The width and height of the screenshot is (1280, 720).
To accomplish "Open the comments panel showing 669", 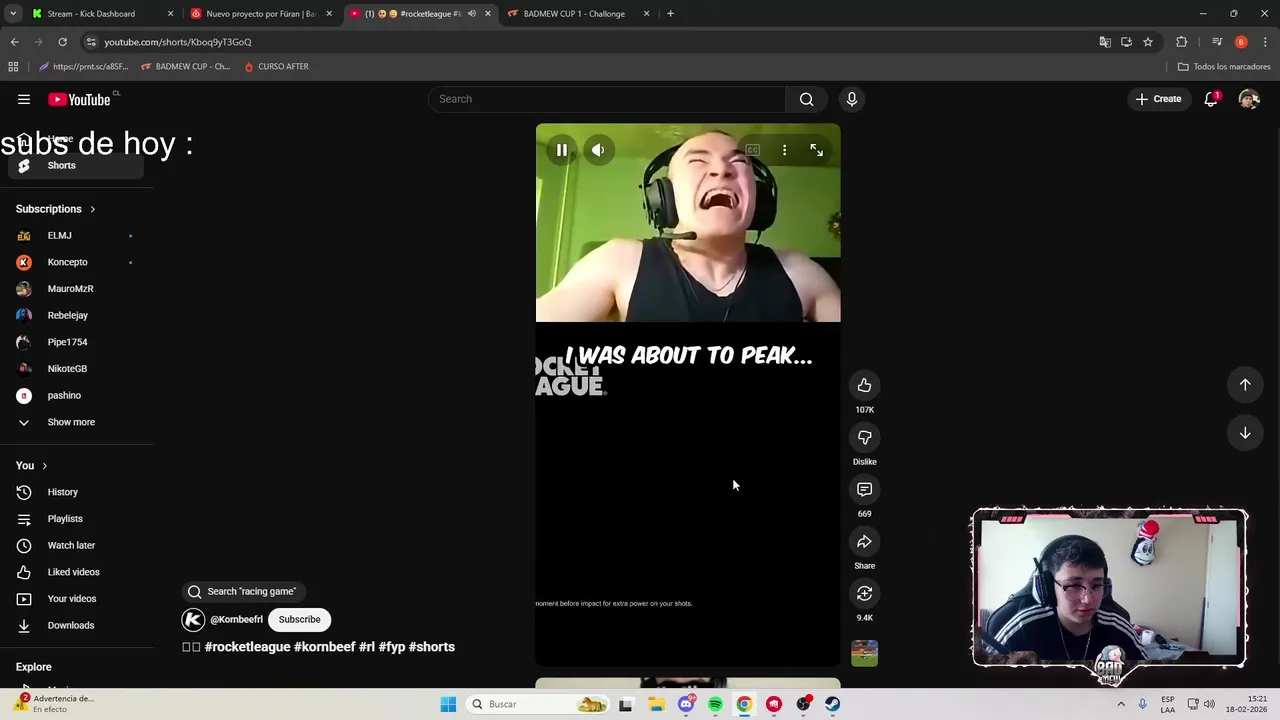I will 864,489.
